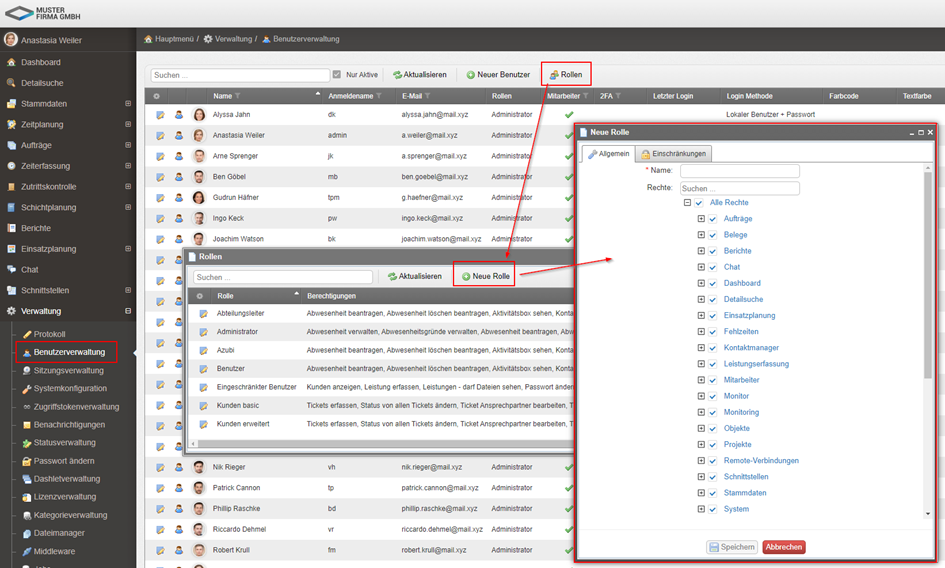Uncheck the Berichte rights checkbox
945x568 pixels.
point(713,251)
